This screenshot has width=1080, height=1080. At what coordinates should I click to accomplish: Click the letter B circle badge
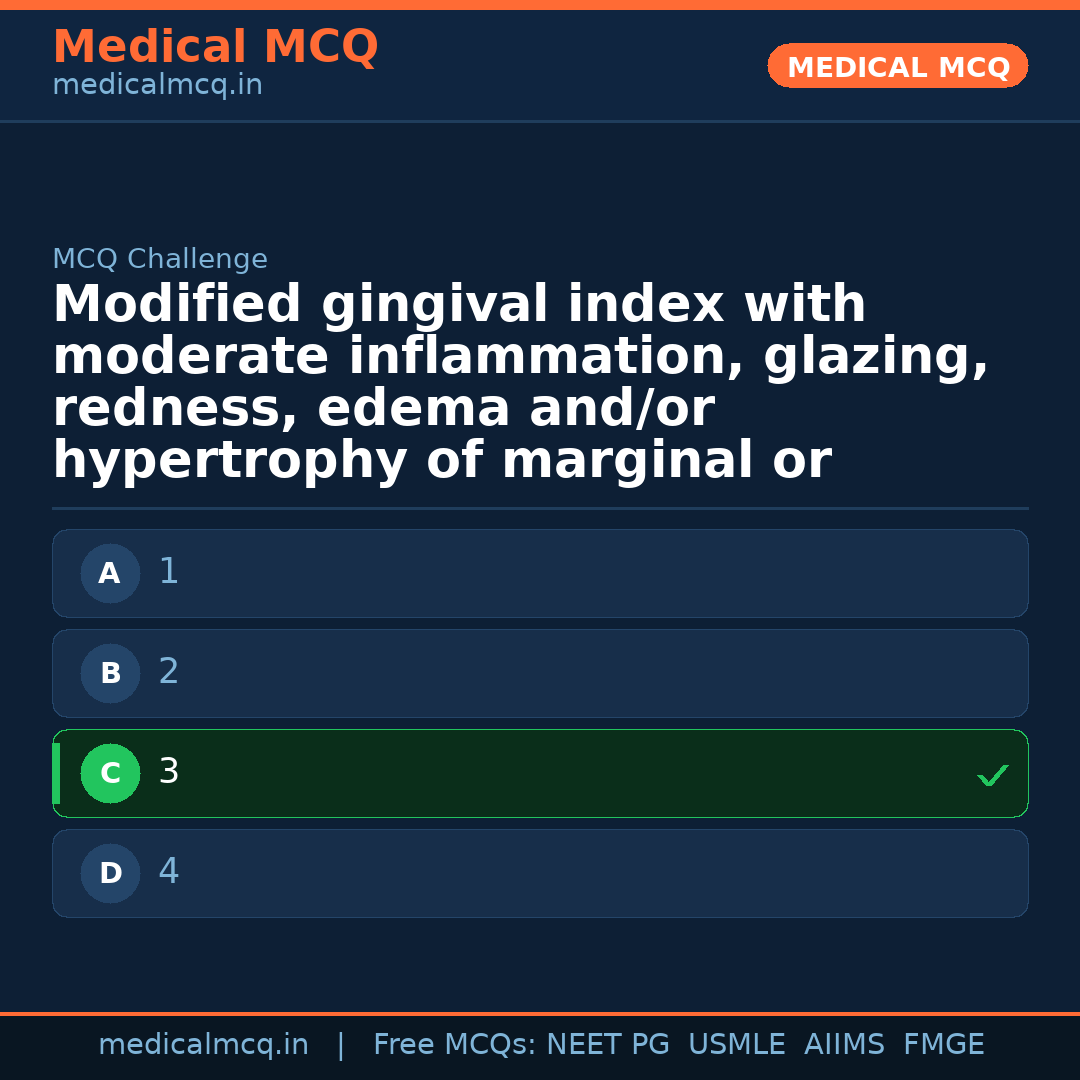(110, 673)
